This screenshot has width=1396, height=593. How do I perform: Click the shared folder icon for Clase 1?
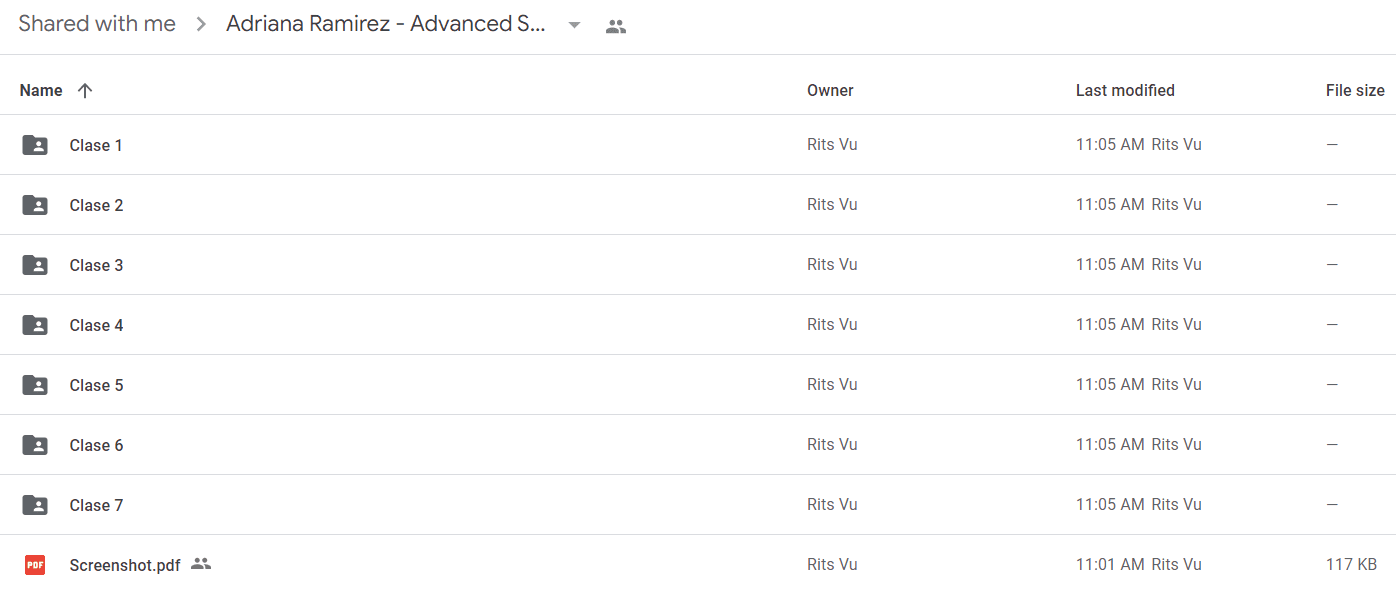(35, 145)
